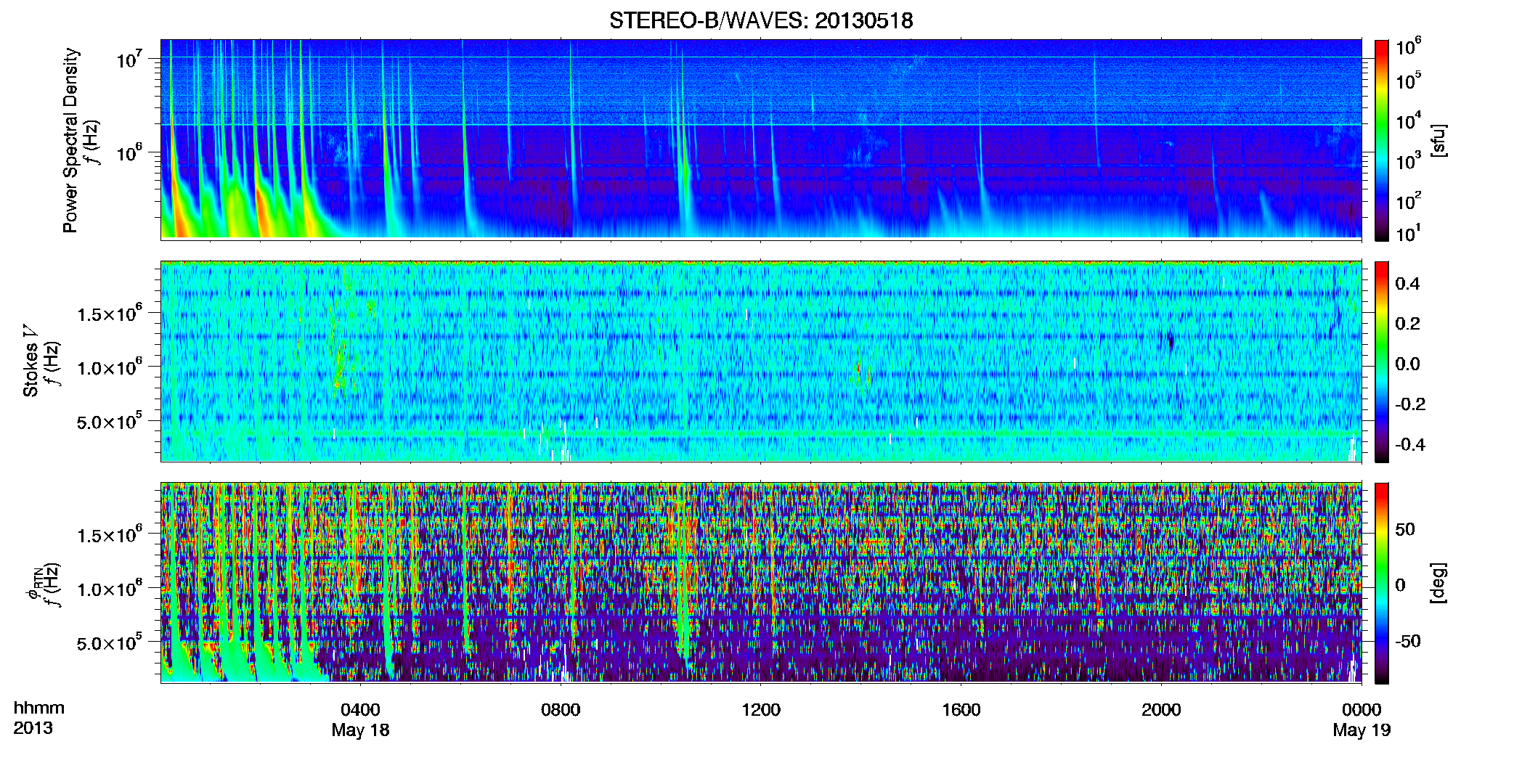Click the phi RTN degrees color bar
The image size is (1522, 784).
pyautogui.click(x=1382, y=583)
